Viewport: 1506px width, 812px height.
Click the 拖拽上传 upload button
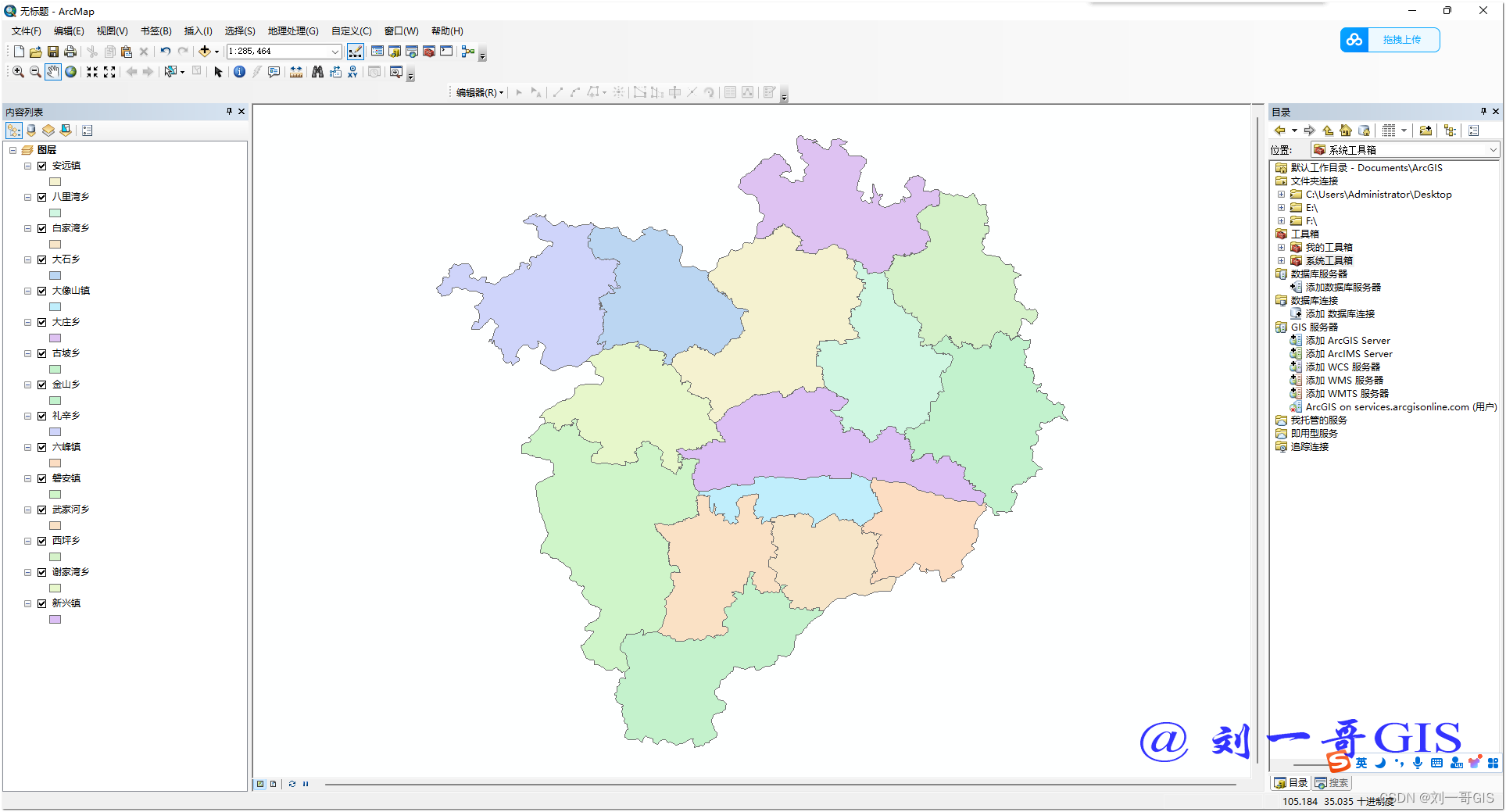[1390, 40]
